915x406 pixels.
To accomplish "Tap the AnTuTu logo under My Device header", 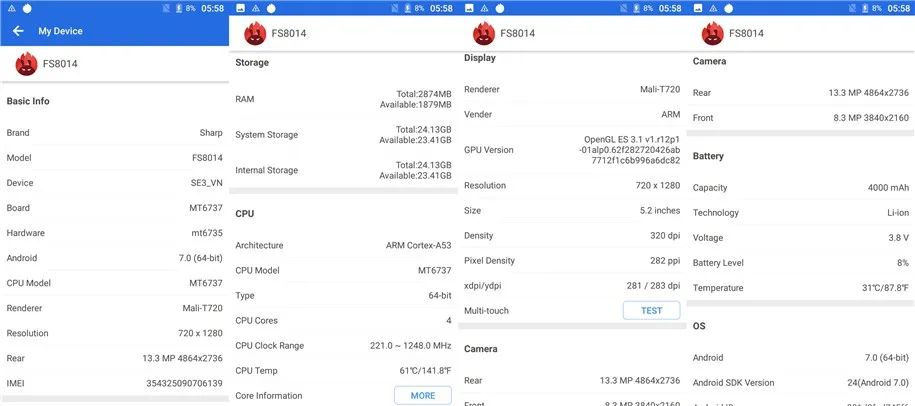I will (x=26, y=64).
